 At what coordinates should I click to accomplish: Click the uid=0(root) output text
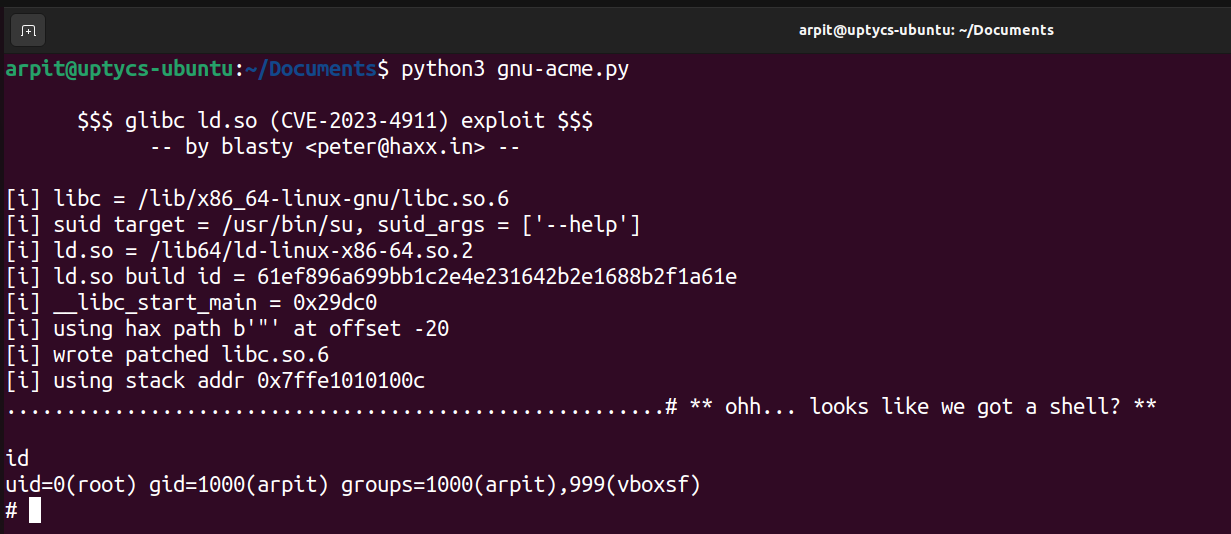(x=72, y=485)
